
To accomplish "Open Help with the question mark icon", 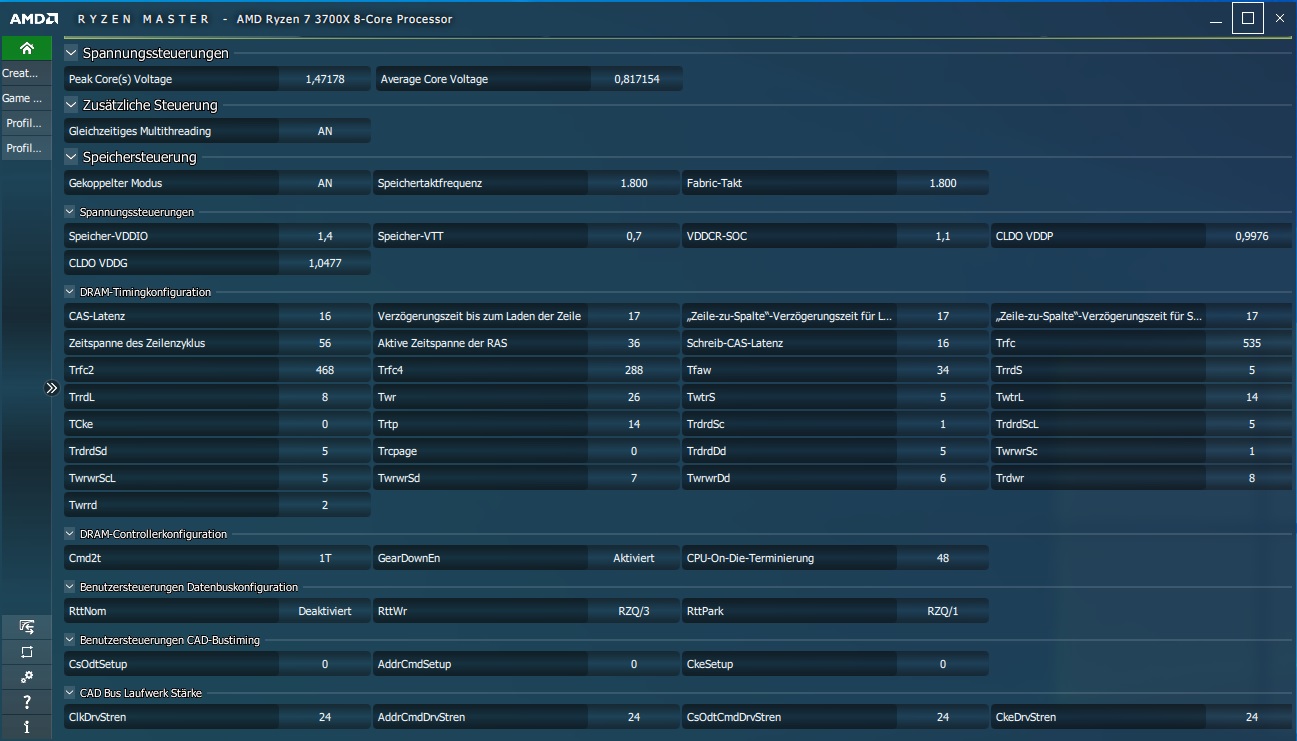I will 26,702.
